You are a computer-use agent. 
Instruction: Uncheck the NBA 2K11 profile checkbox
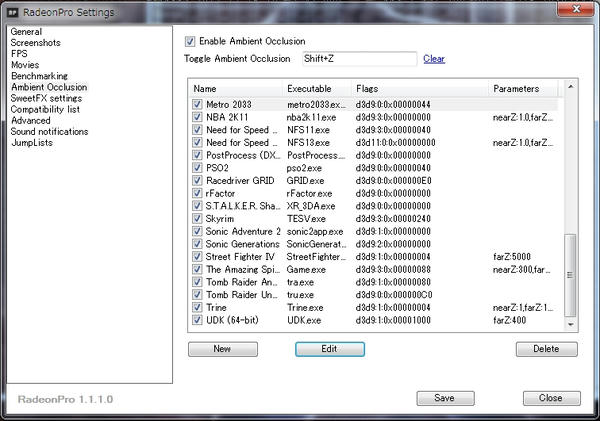coord(197,117)
